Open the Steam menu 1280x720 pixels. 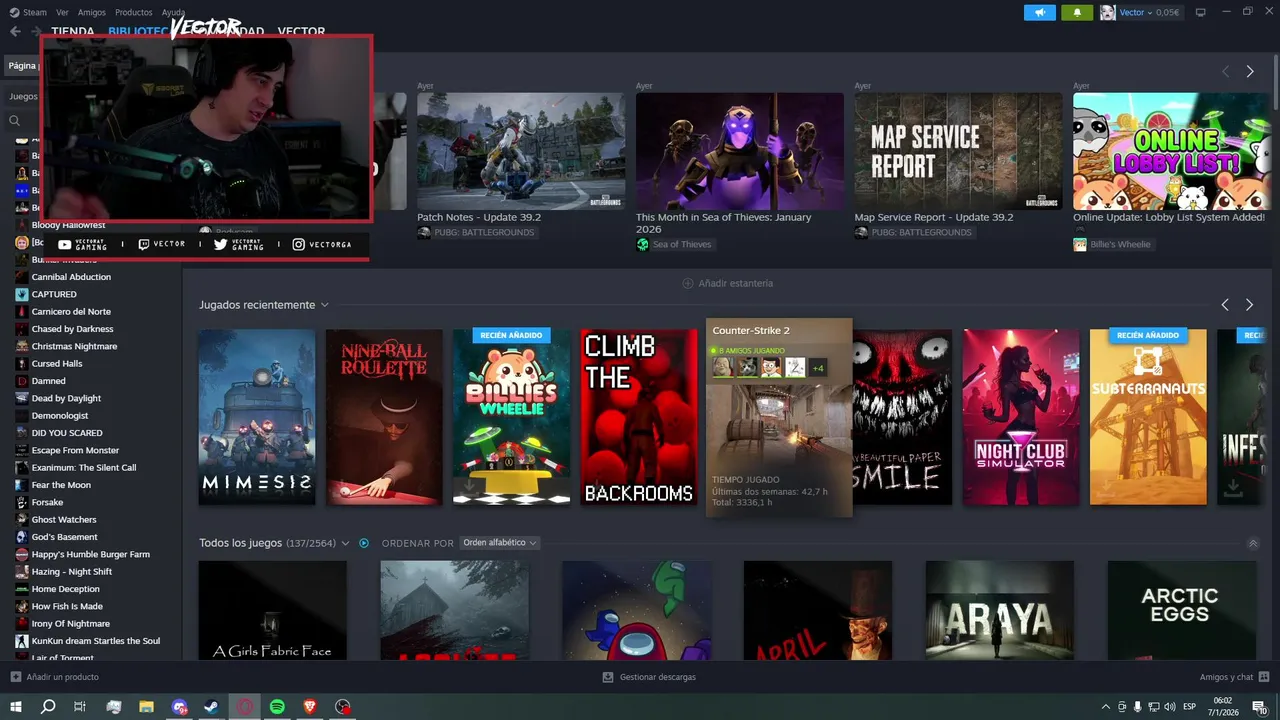click(x=29, y=12)
